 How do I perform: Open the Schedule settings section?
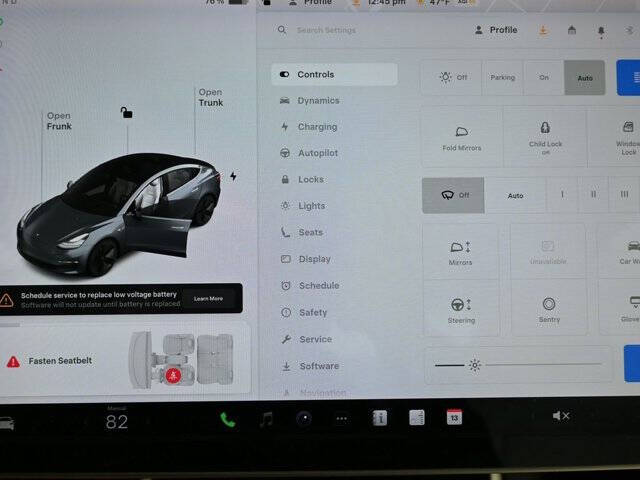[x=310, y=286]
